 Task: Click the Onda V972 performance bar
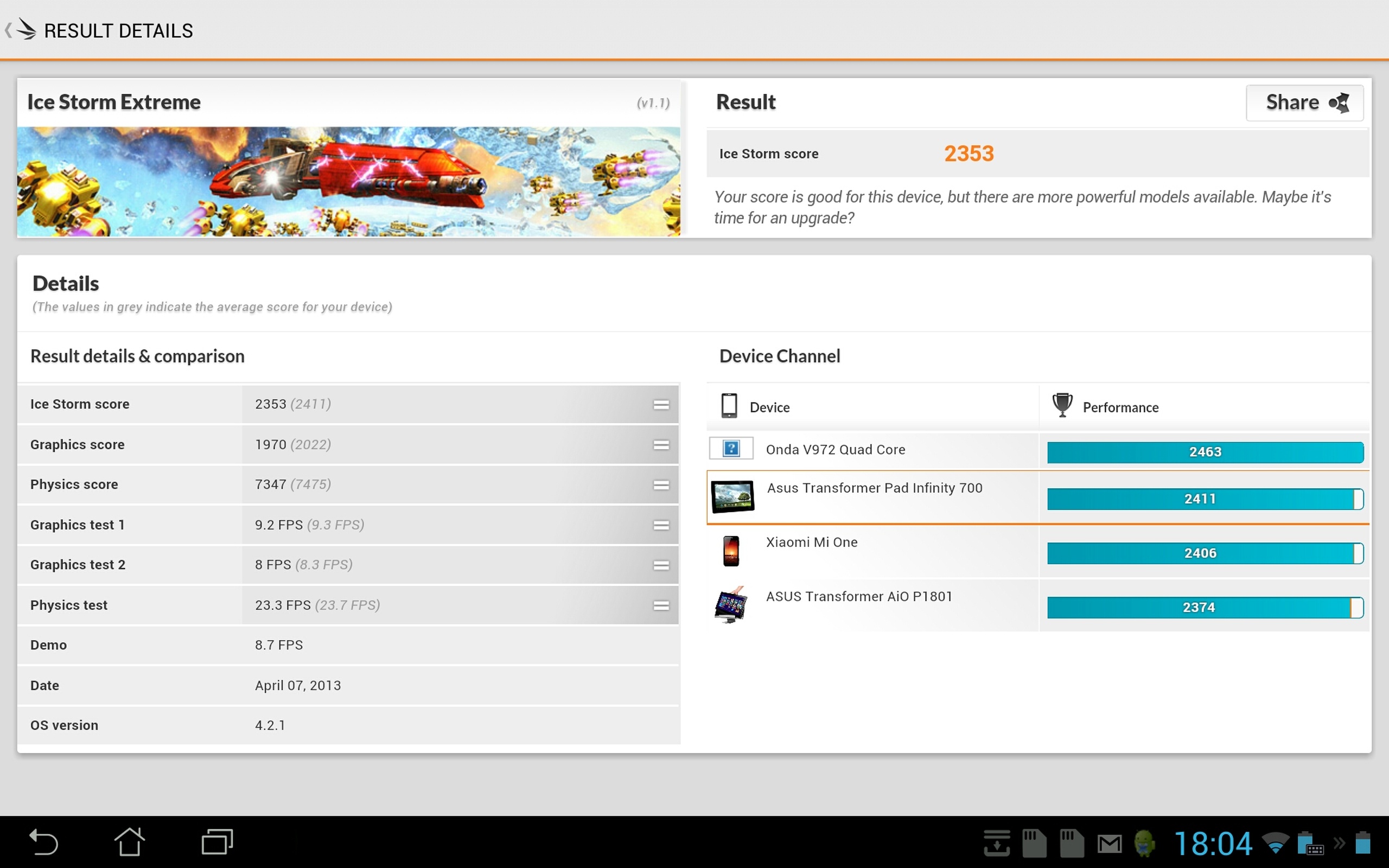(1204, 452)
